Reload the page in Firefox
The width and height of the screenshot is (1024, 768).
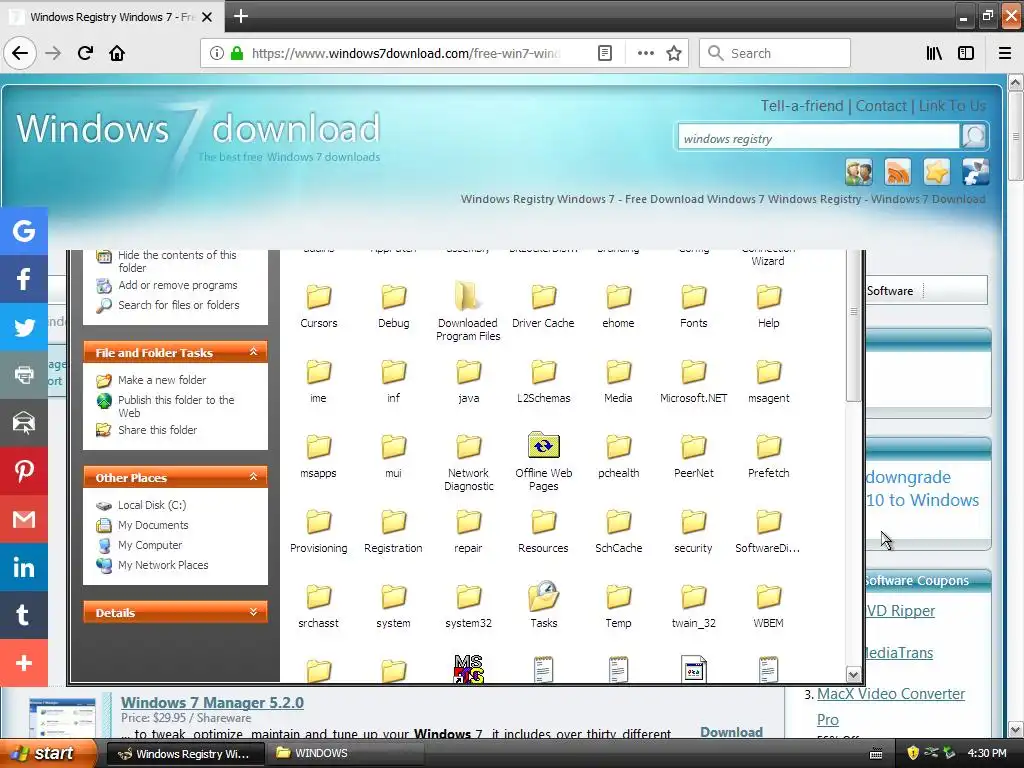tap(85, 53)
